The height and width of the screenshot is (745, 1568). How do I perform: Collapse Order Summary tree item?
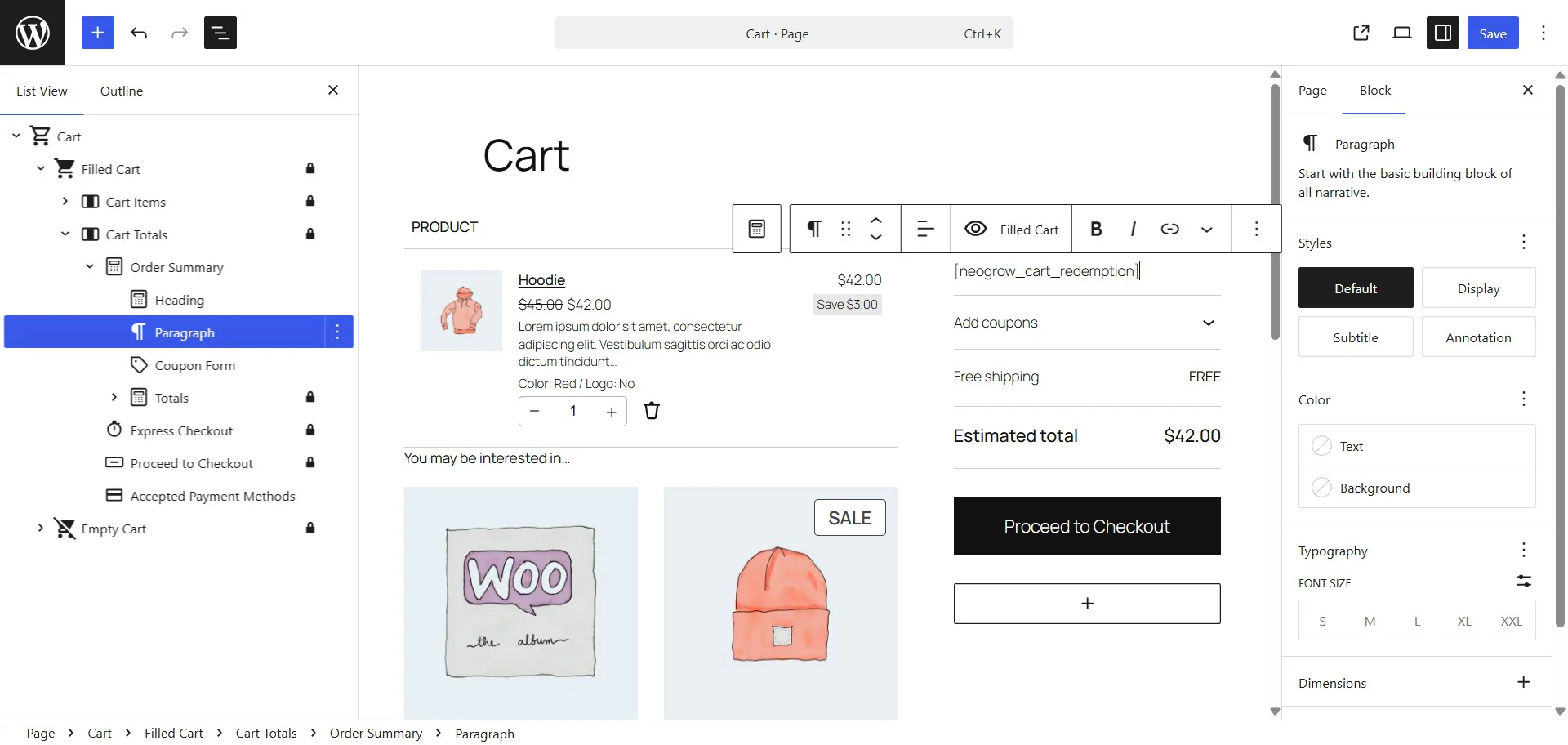coord(90,266)
